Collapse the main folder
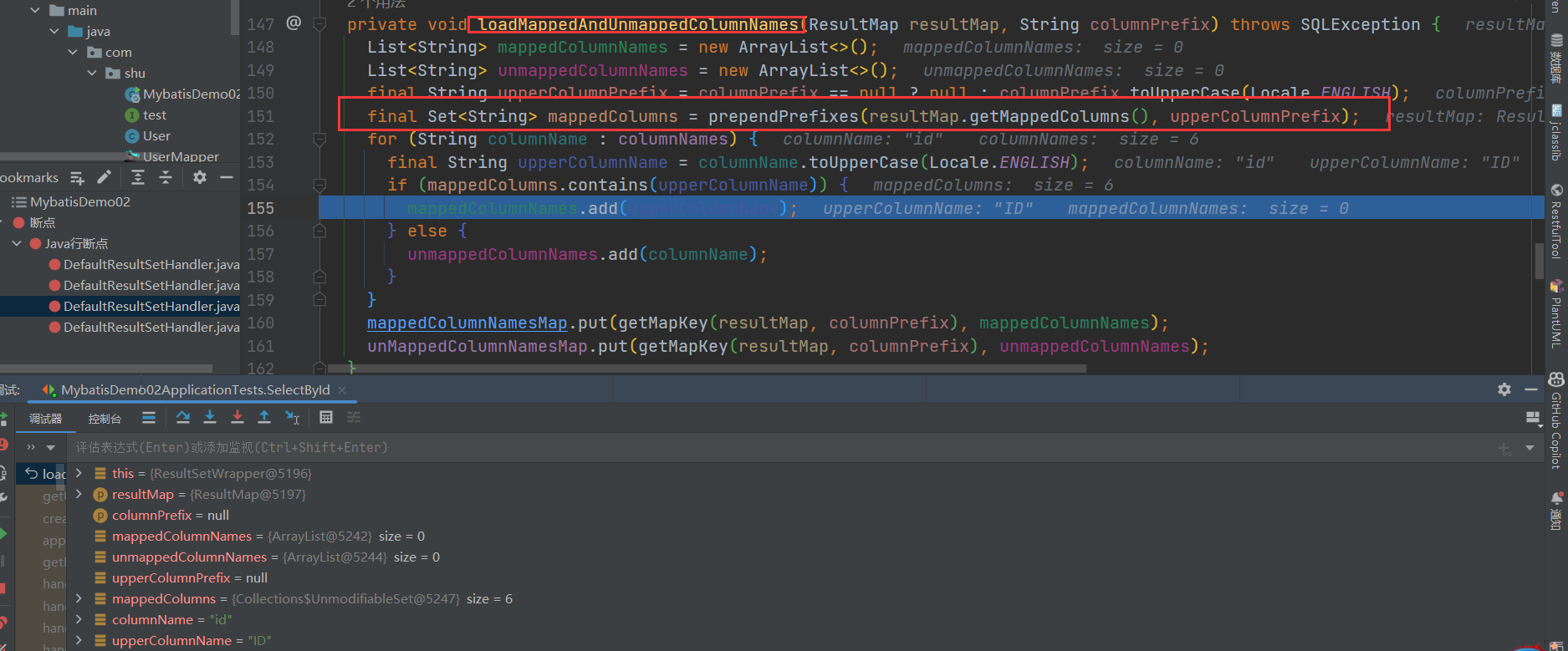Viewport: 1568px width, 651px height. [x=35, y=10]
